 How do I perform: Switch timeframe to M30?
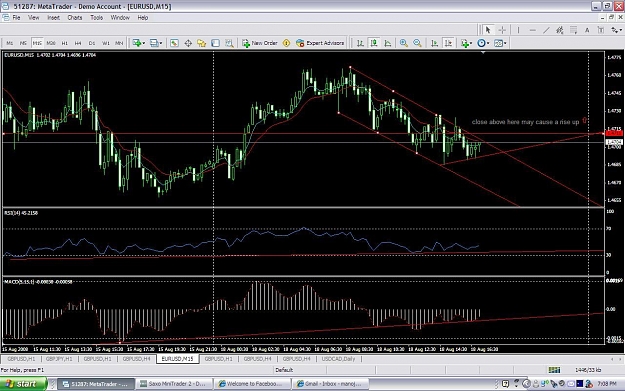point(51,43)
